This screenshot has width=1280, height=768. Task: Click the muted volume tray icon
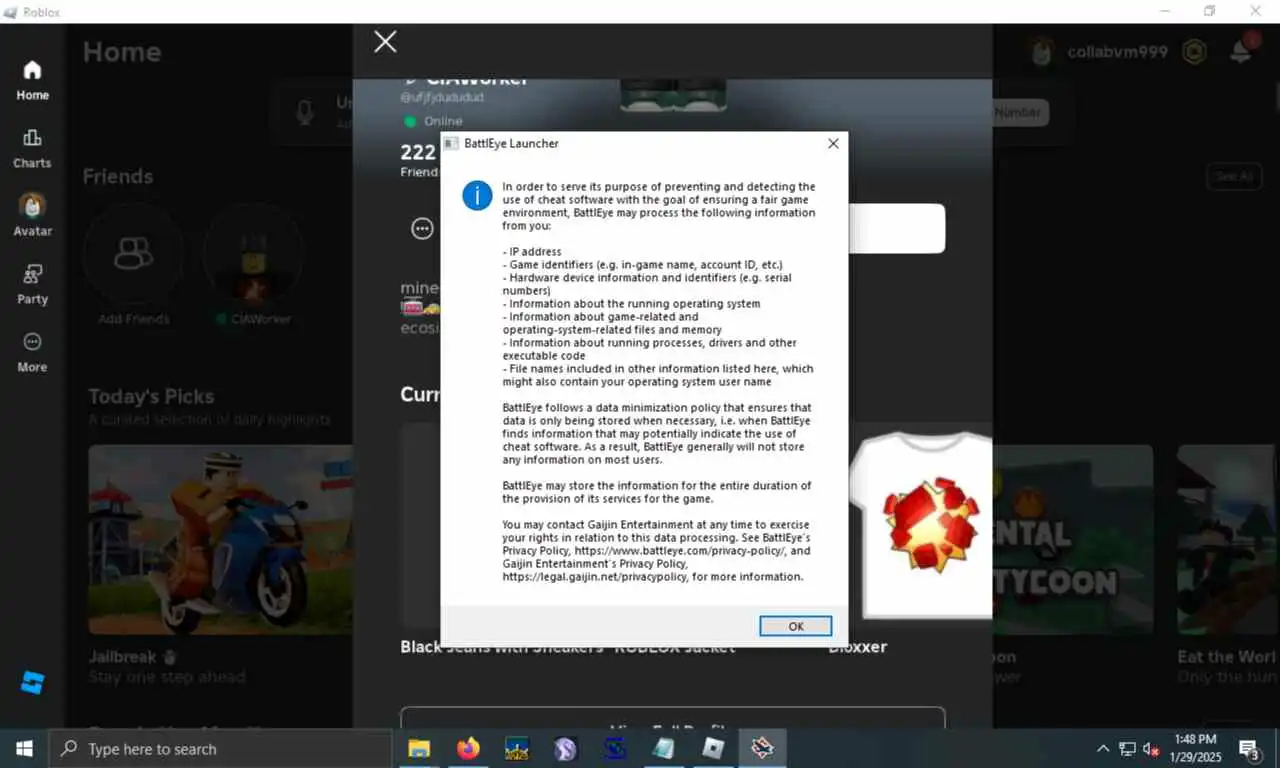pyautogui.click(x=1151, y=748)
